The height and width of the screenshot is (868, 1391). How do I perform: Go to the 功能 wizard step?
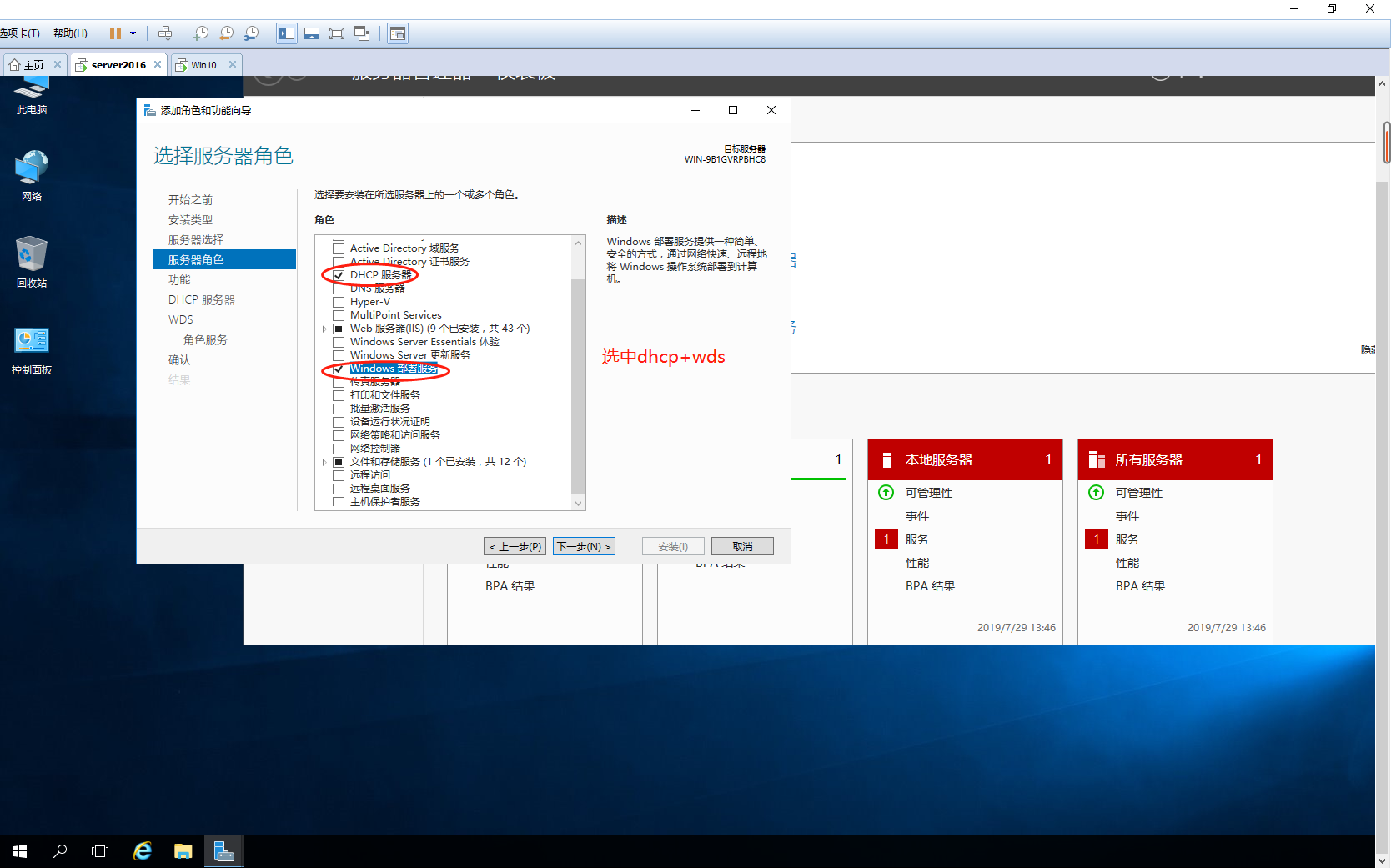point(179,280)
